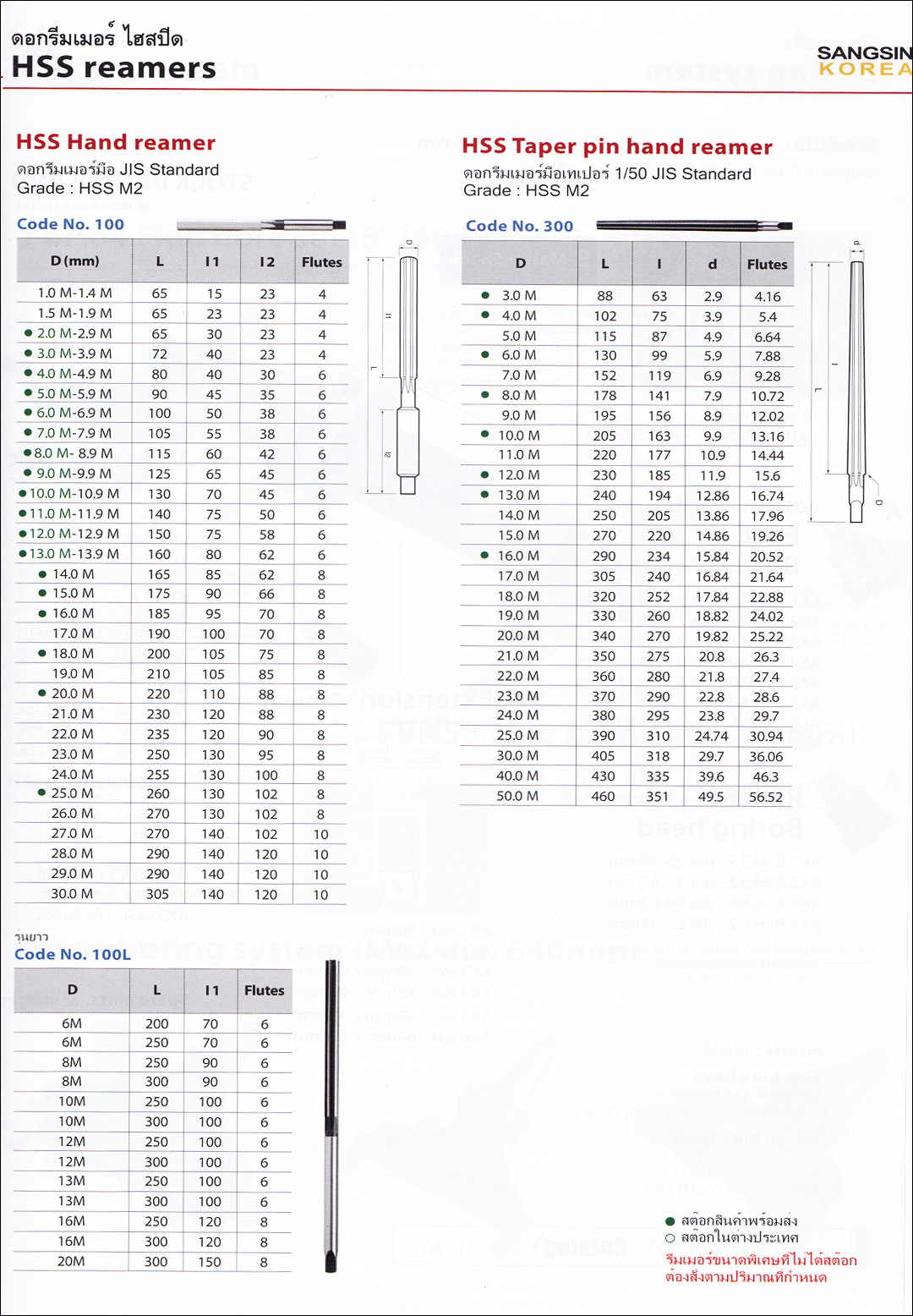Viewport: 913px width, 1316px height.
Task: Open the Code No. 300 taper reamer photo
Action: pyautogui.click(x=694, y=225)
